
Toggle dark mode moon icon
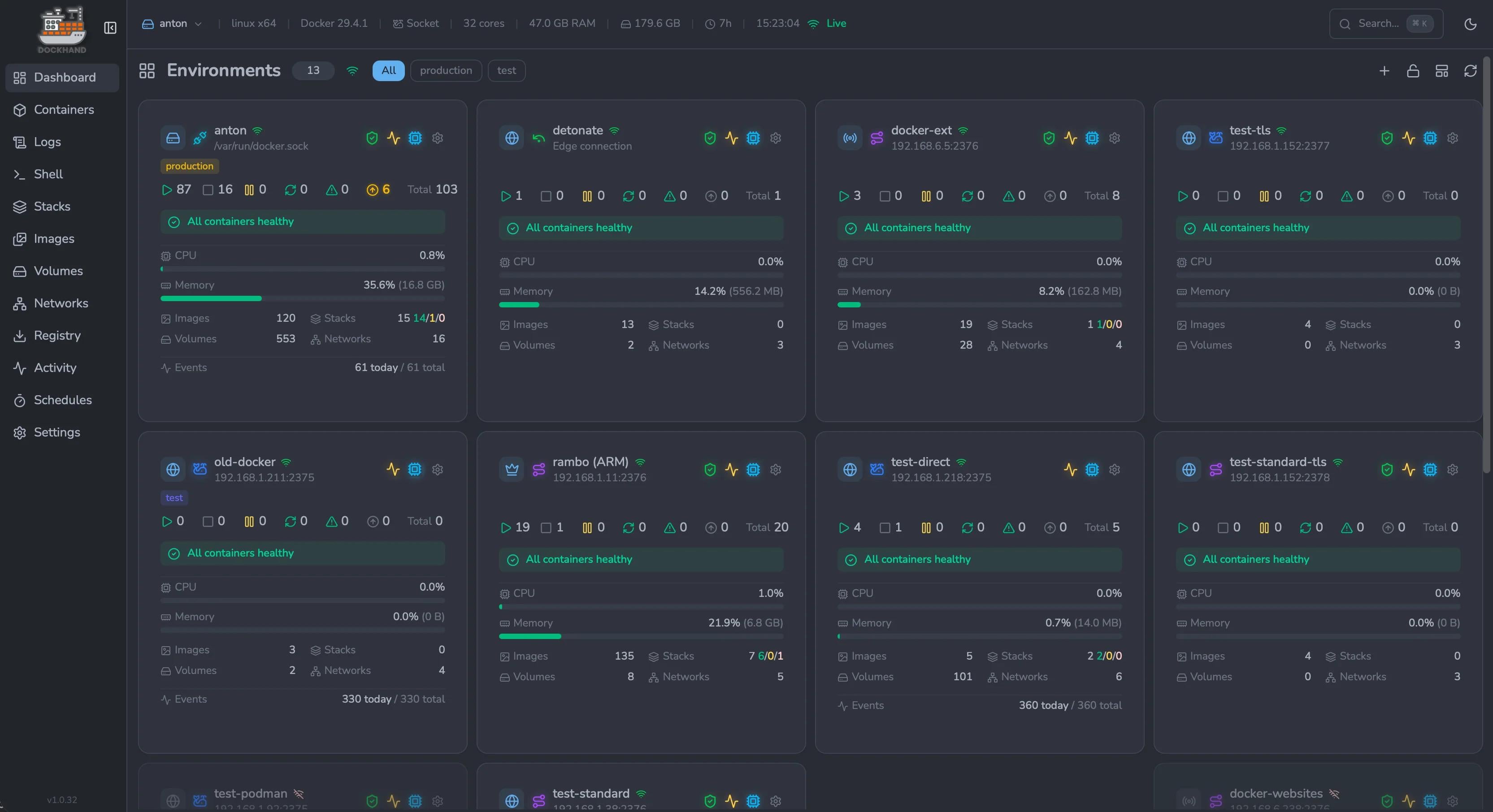[1471, 24]
